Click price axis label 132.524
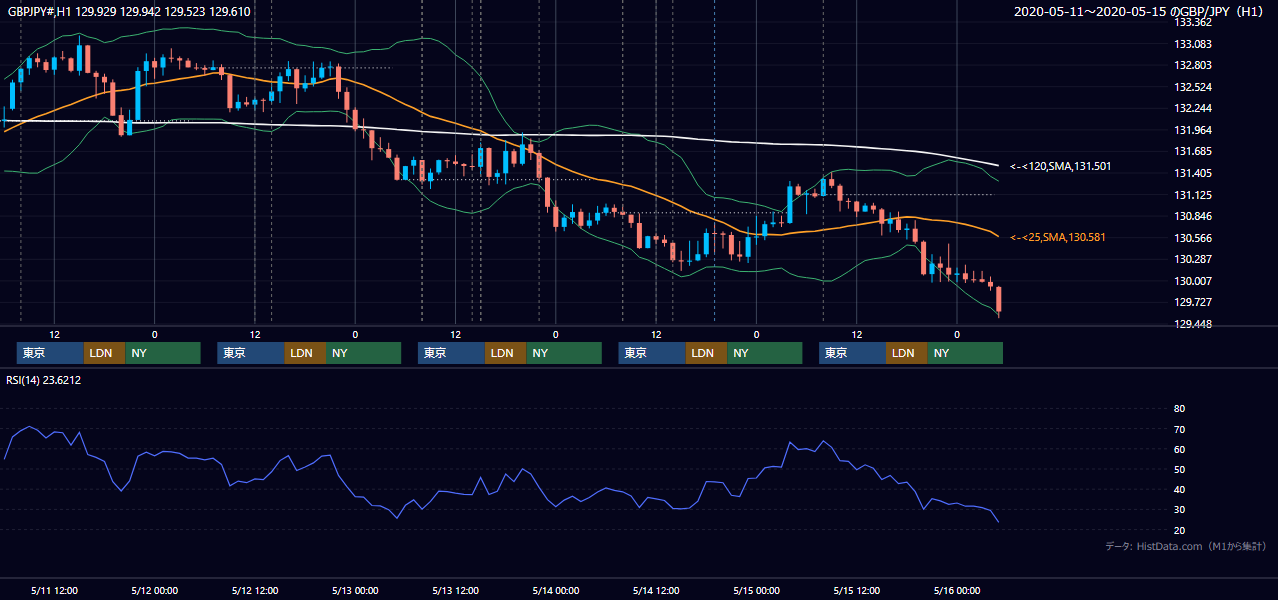Image resolution: width=1278 pixels, height=600 pixels. [1192, 87]
